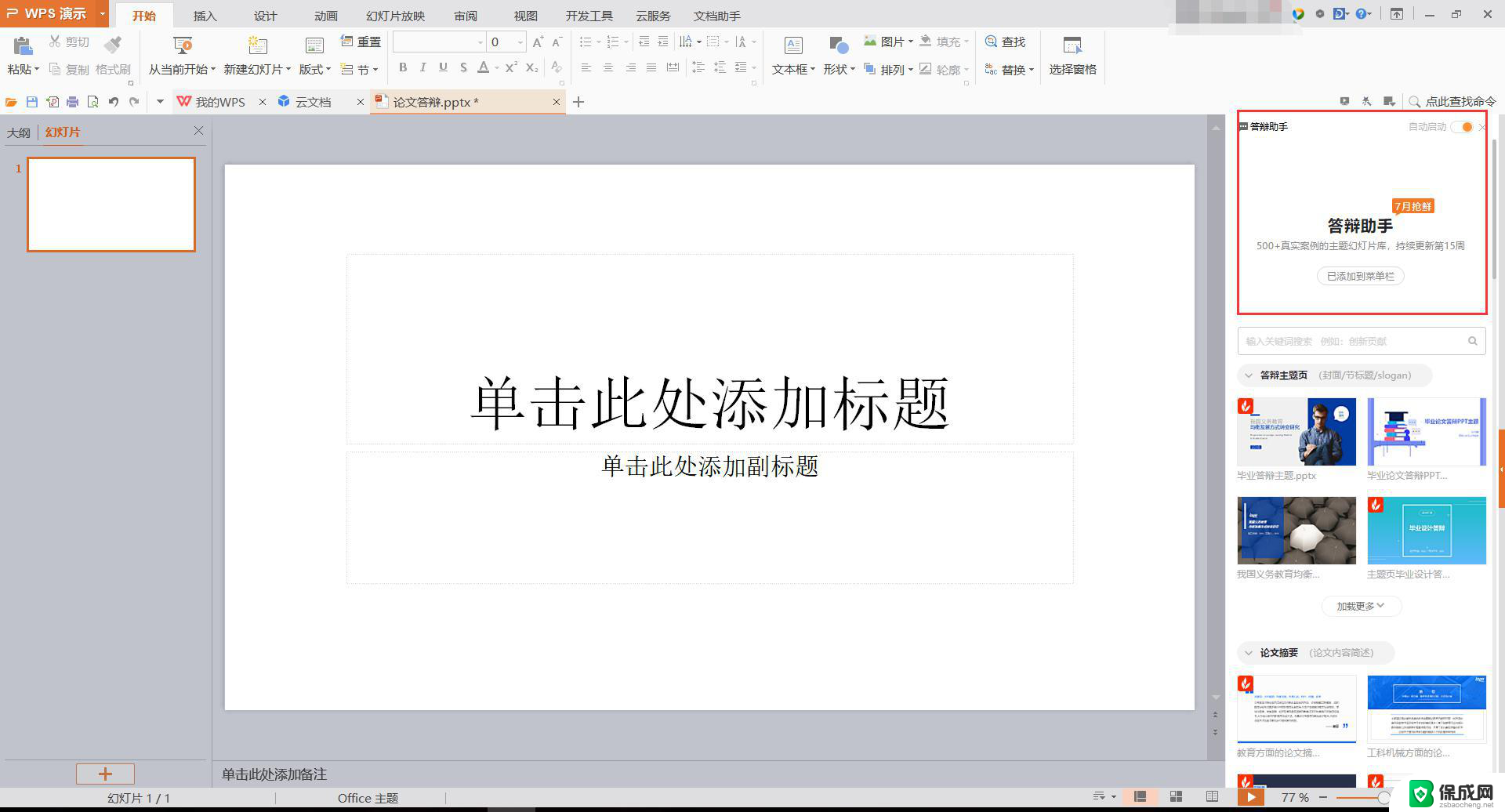Open the Animation (动画) ribbon tab
The width and height of the screenshot is (1505, 812).
[x=325, y=16]
